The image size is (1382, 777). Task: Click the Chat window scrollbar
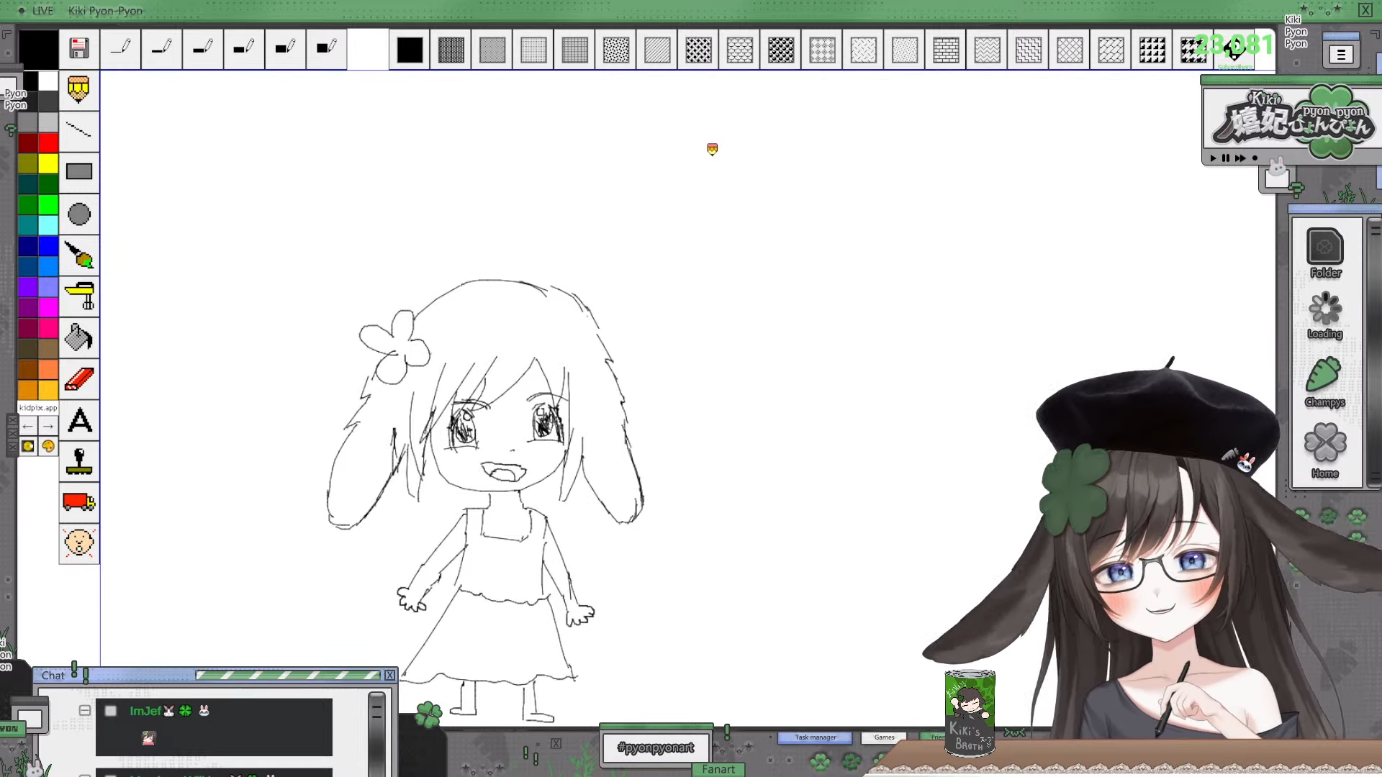pos(377,732)
